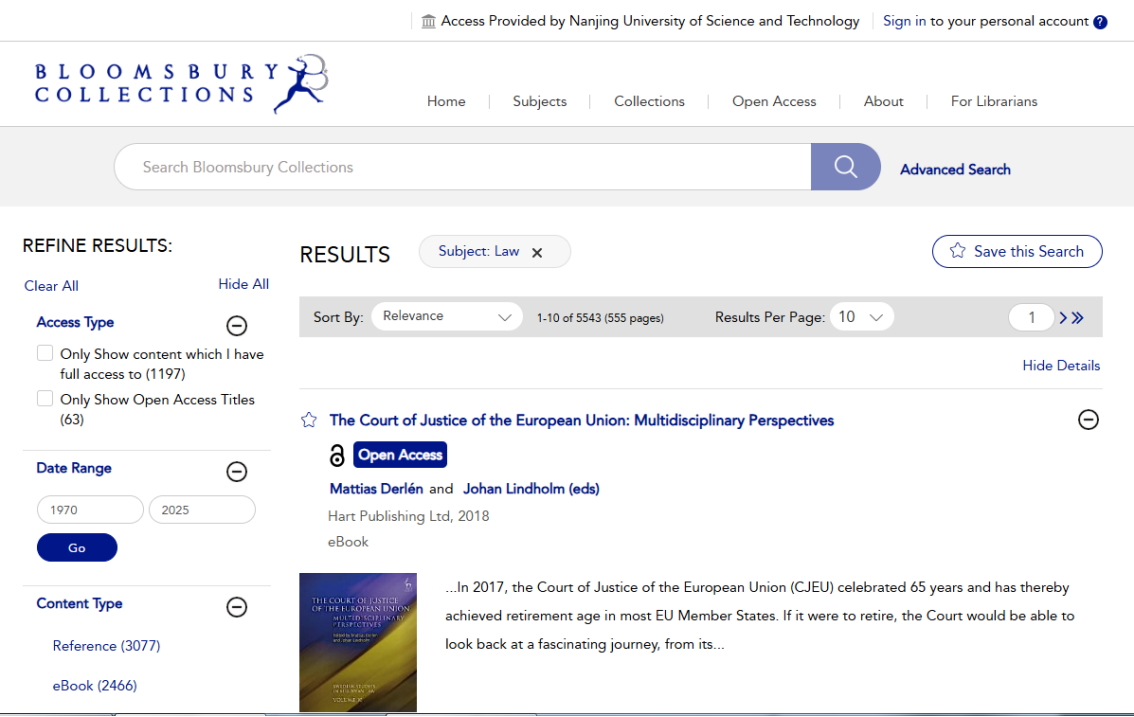The height and width of the screenshot is (717, 1134).
Task: Collapse the Date Range filter section
Action: point(236,472)
